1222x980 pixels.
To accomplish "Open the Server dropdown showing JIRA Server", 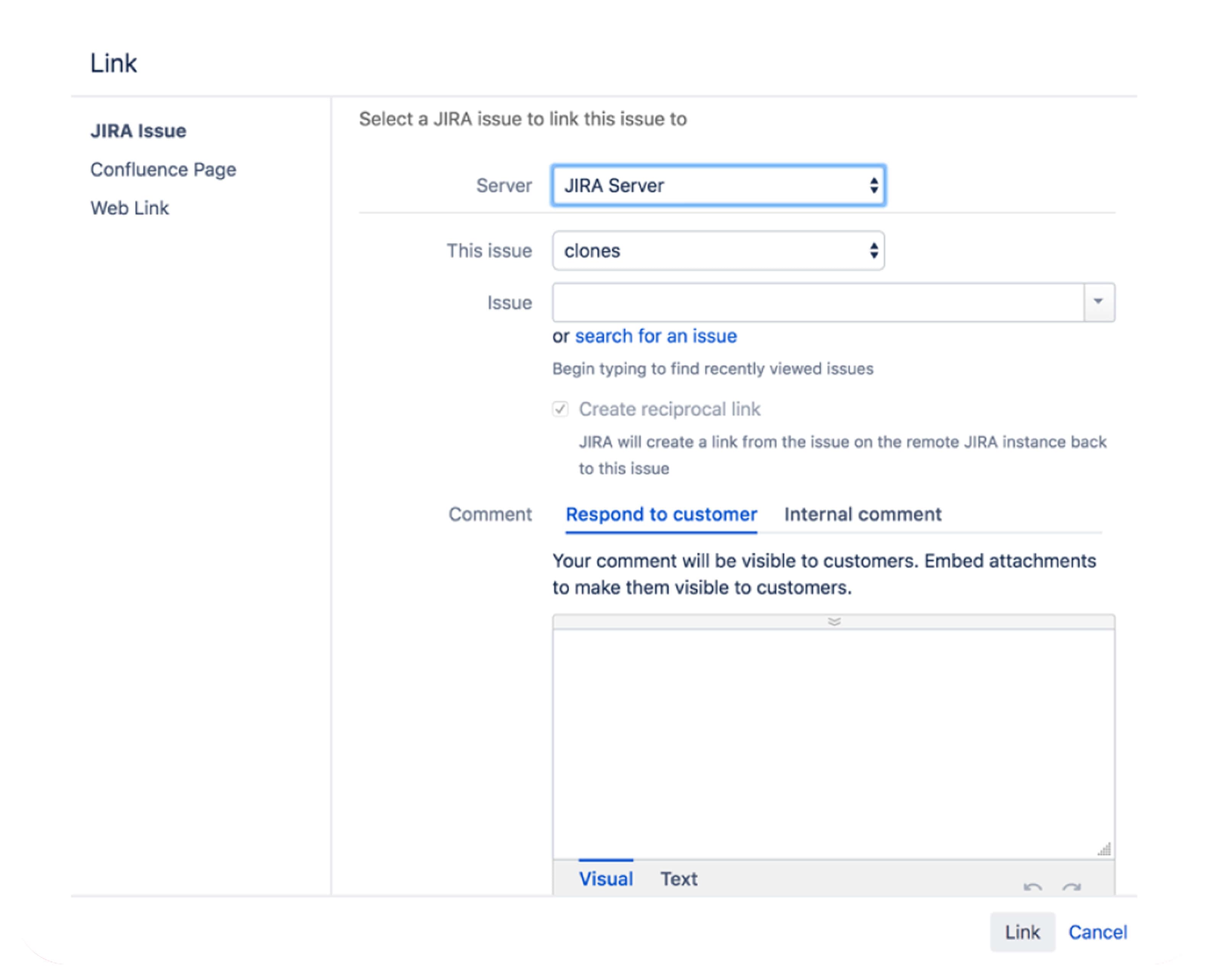I will (x=718, y=185).
